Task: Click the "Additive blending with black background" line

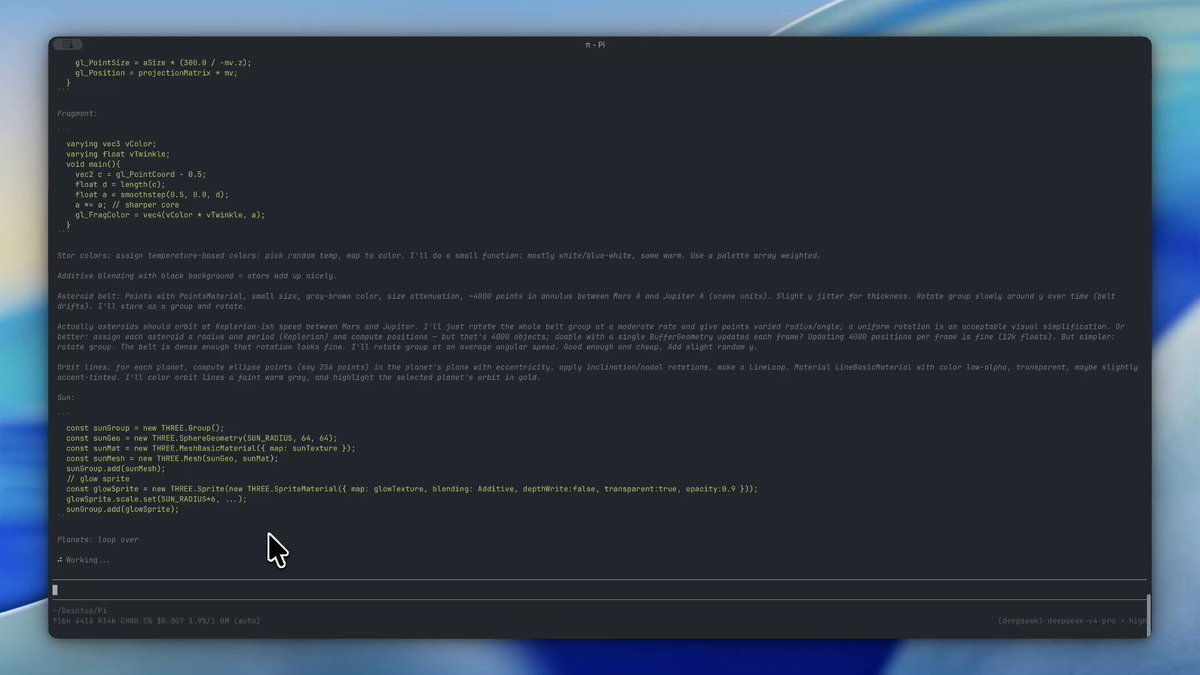Action: (x=197, y=276)
